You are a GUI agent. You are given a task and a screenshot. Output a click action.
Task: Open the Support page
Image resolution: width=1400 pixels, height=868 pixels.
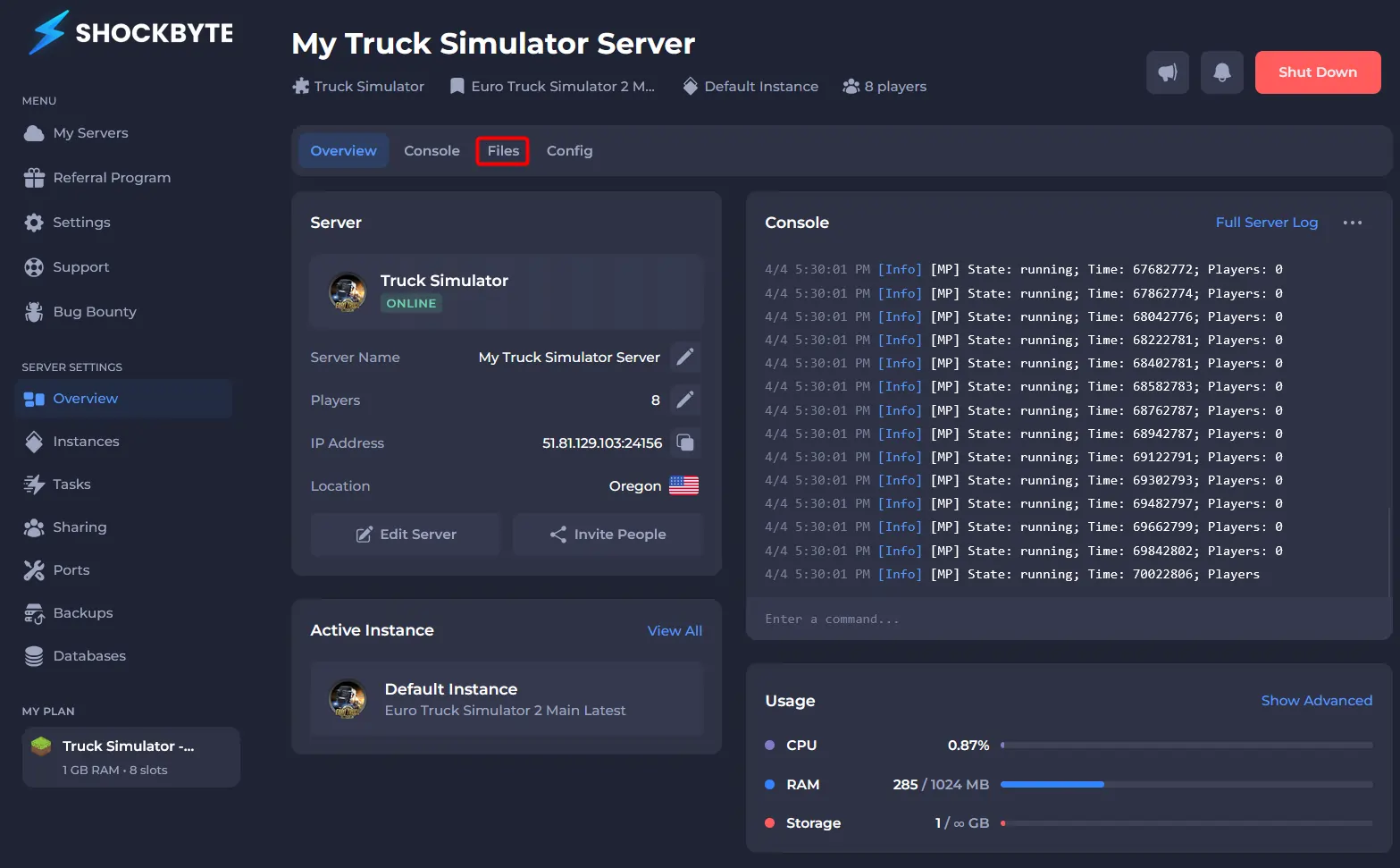pyautogui.click(x=66, y=267)
